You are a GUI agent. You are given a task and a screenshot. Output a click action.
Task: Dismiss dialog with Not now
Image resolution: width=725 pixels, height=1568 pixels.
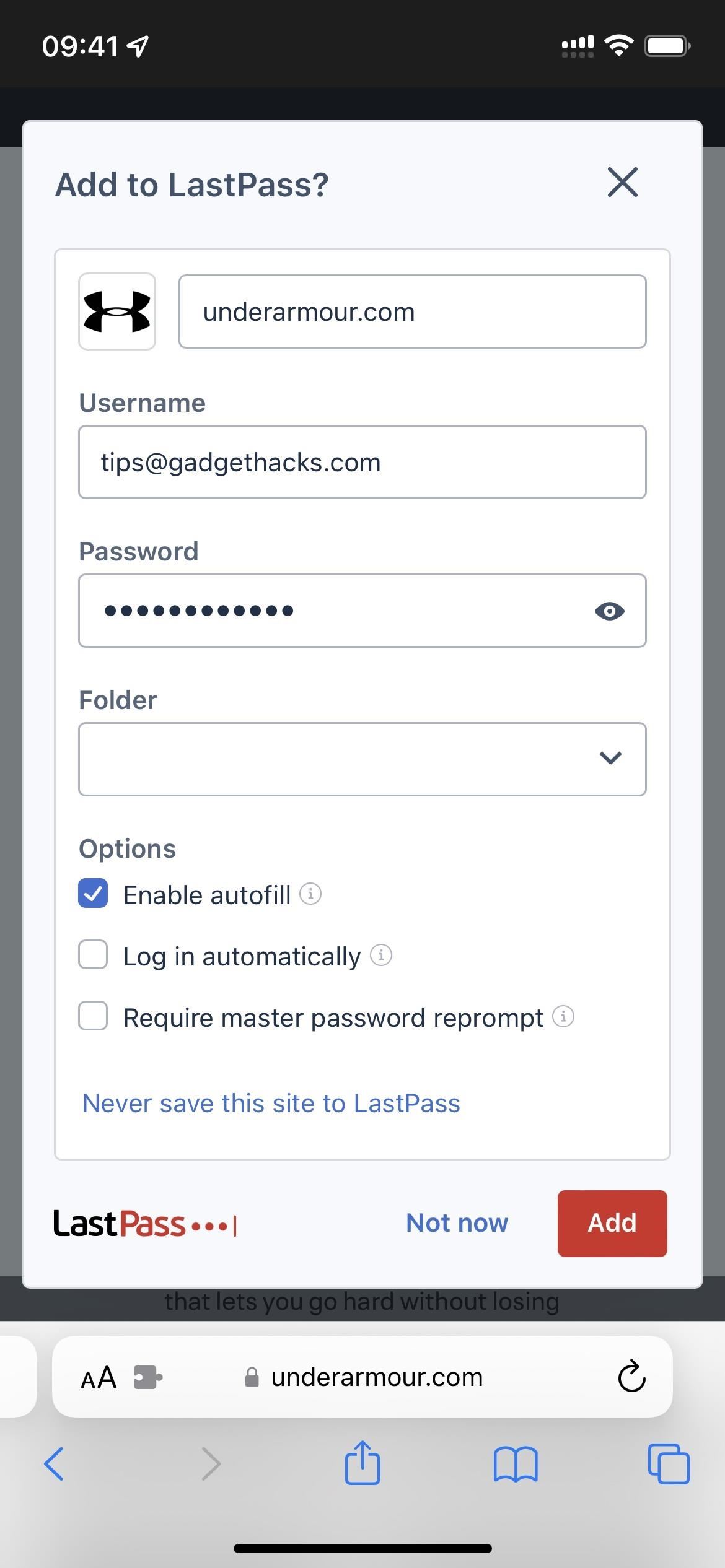click(x=457, y=1223)
